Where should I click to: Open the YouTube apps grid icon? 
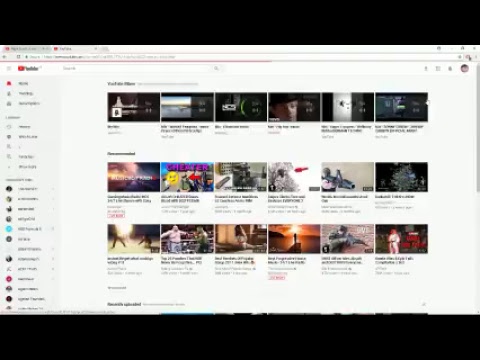pos(438,68)
